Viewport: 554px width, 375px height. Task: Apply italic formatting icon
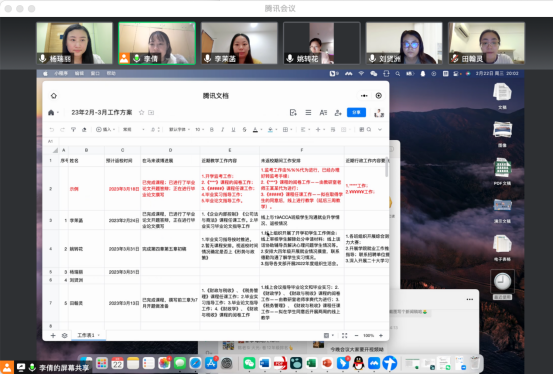coord(223,130)
